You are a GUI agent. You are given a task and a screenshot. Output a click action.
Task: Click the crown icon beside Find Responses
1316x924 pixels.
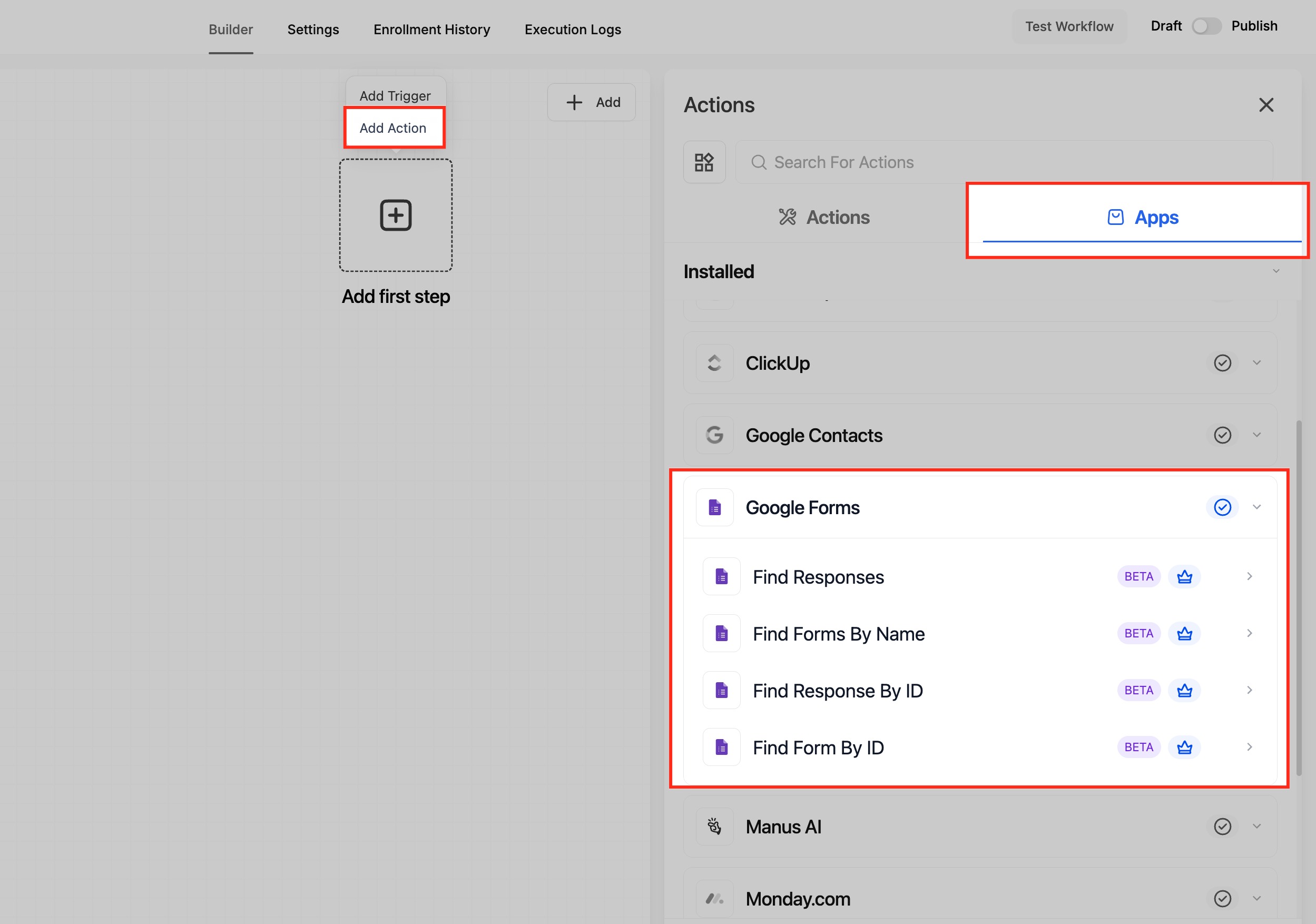pyautogui.click(x=1184, y=577)
